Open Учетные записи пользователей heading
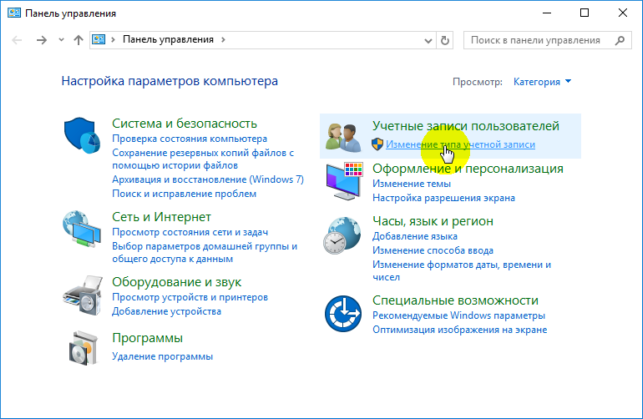Image resolution: width=643 pixels, height=419 pixels. [x=465, y=126]
